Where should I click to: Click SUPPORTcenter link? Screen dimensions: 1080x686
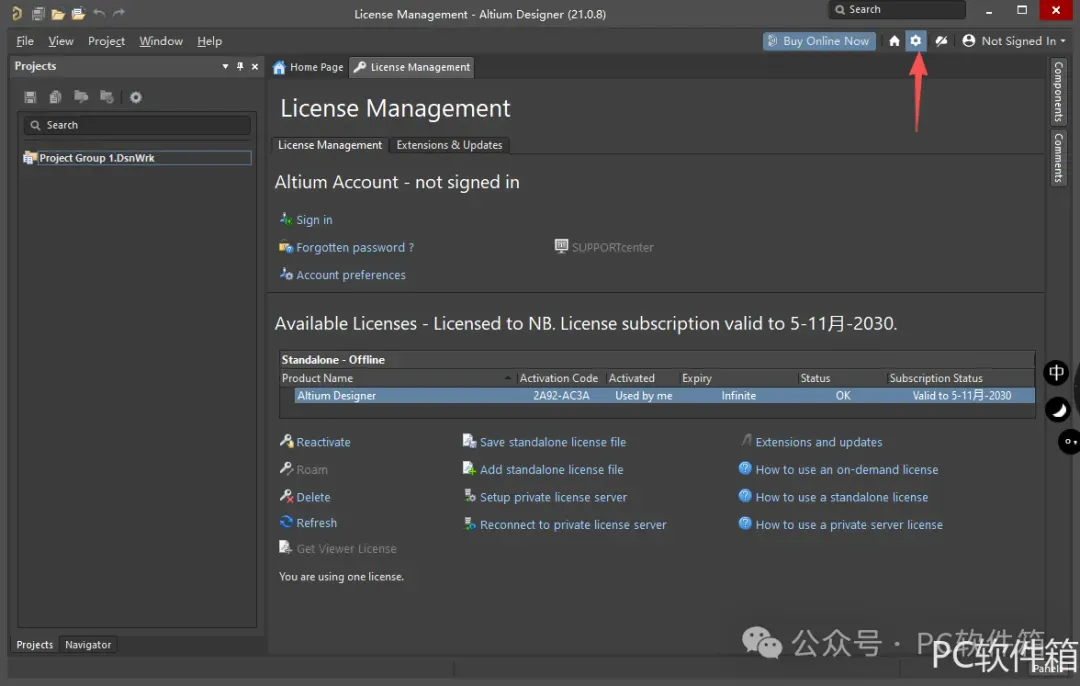[612, 247]
